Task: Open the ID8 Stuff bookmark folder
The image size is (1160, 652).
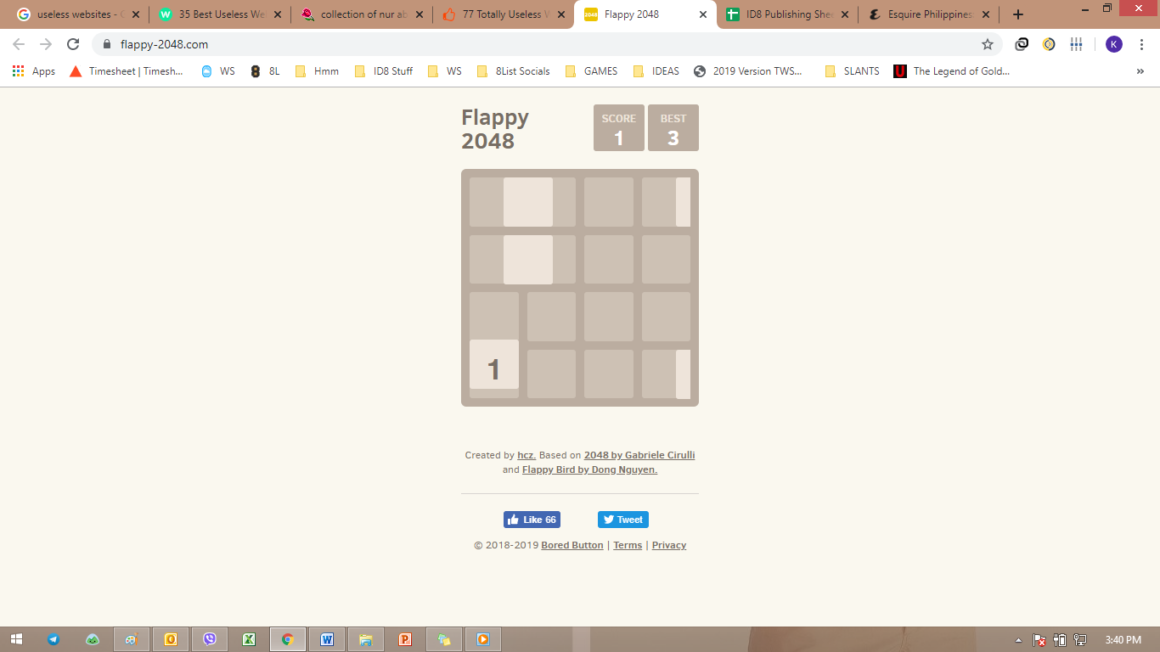Action: [383, 71]
